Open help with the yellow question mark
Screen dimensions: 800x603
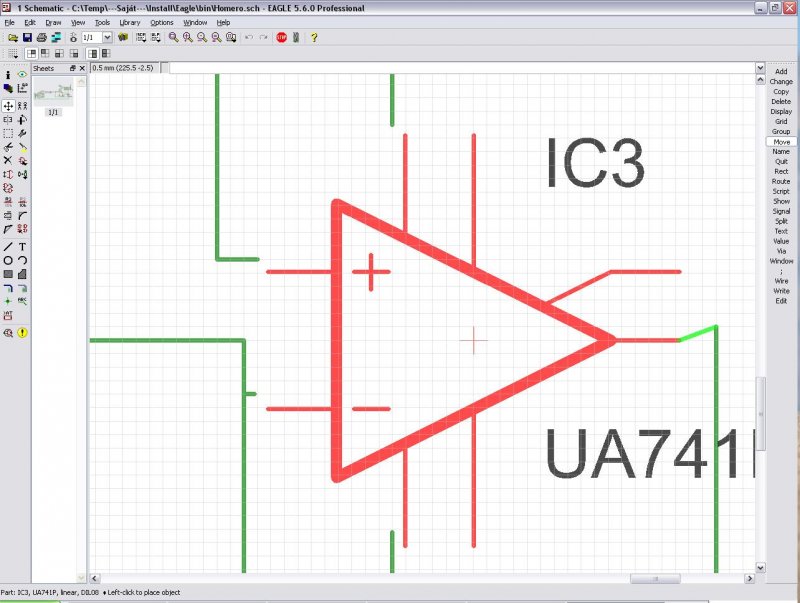point(314,37)
